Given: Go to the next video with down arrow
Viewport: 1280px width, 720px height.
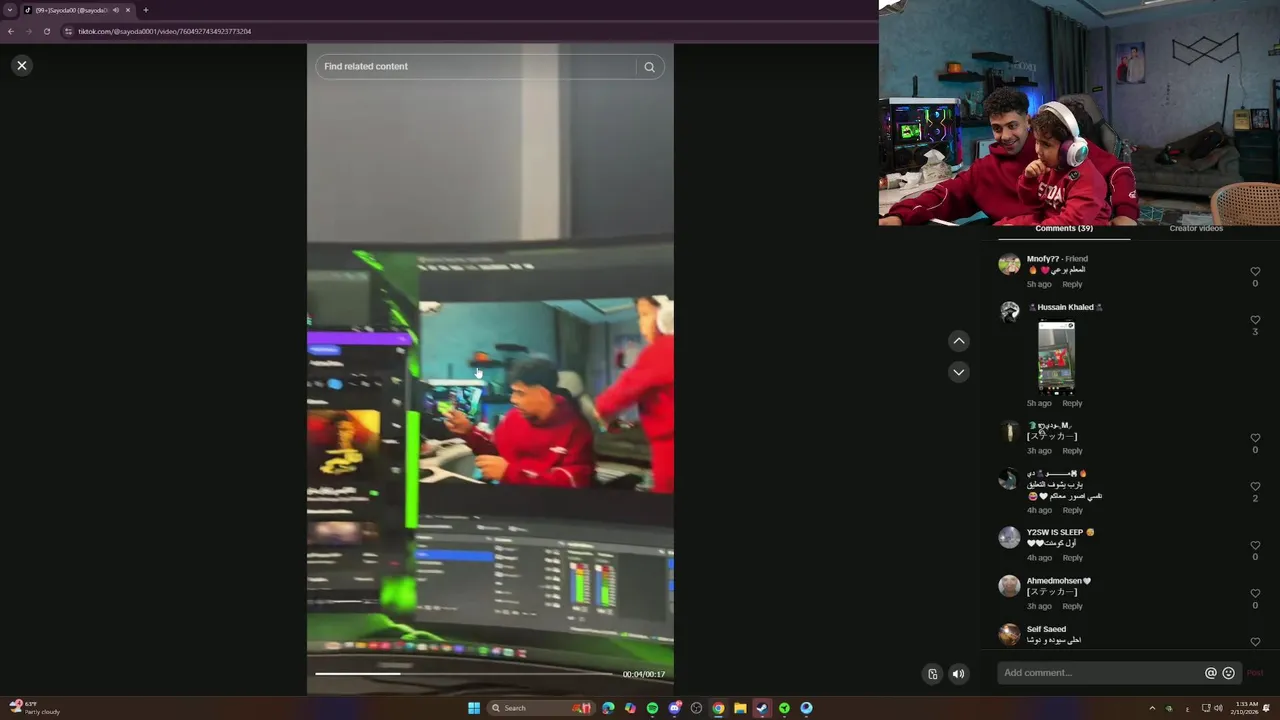Looking at the screenshot, I should point(958,372).
